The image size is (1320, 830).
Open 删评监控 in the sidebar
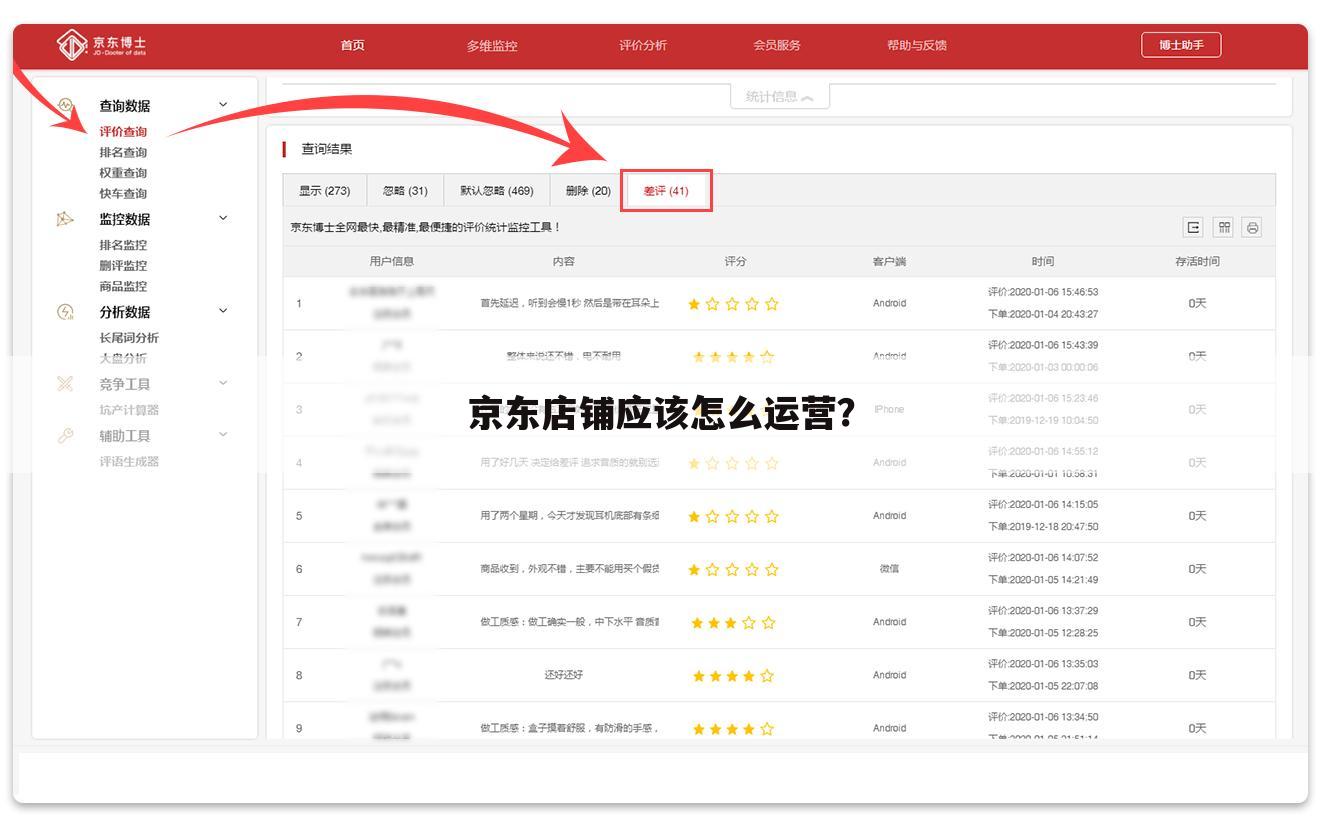pos(123,266)
